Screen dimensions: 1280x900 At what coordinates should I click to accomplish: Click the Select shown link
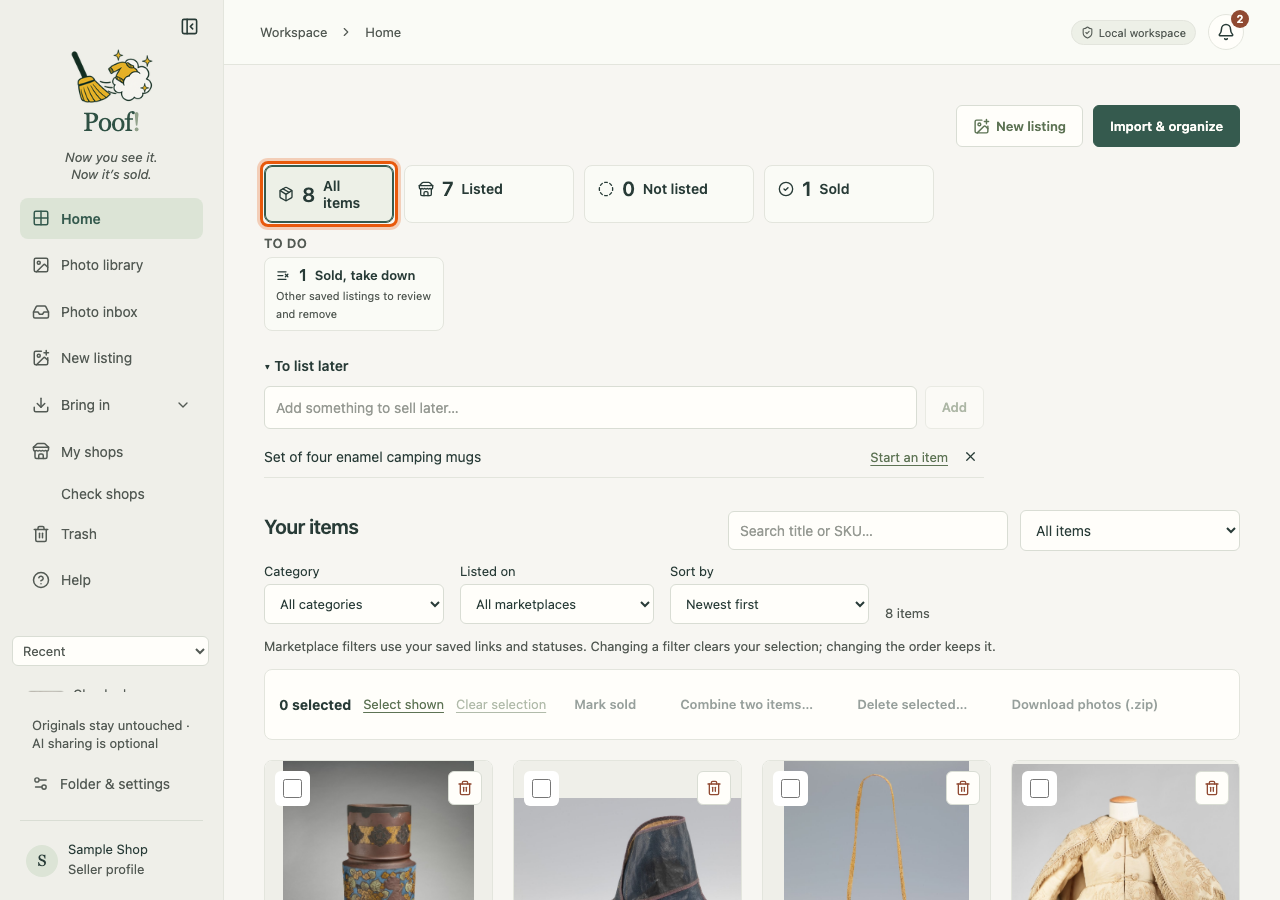click(x=403, y=705)
